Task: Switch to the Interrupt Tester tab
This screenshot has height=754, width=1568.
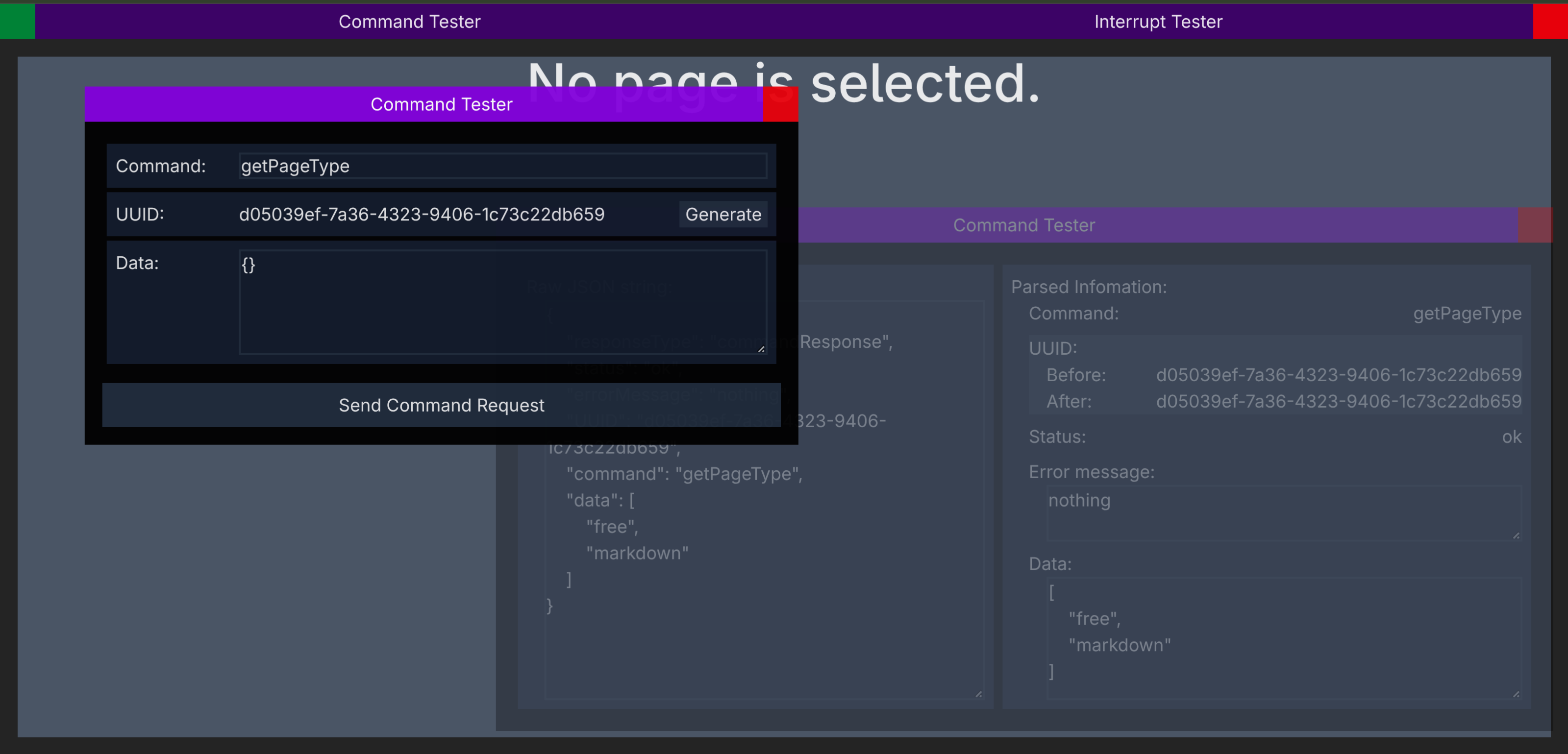Action: 1158,21
